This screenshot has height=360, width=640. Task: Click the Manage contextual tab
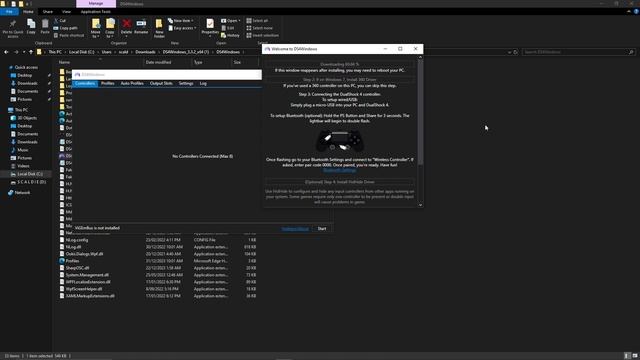[96, 4]
